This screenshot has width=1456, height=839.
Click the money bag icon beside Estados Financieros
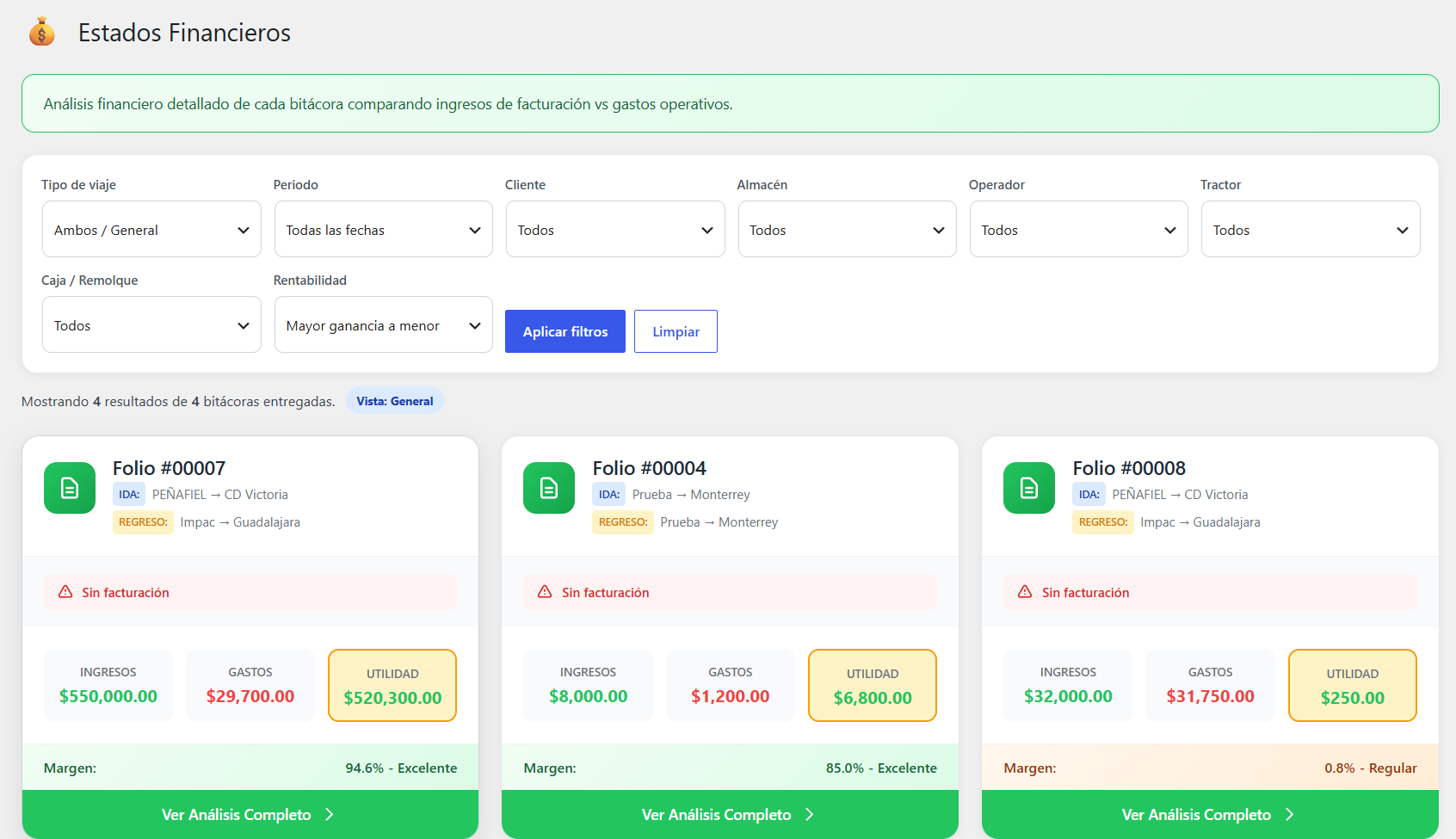[x=41, y=32]
